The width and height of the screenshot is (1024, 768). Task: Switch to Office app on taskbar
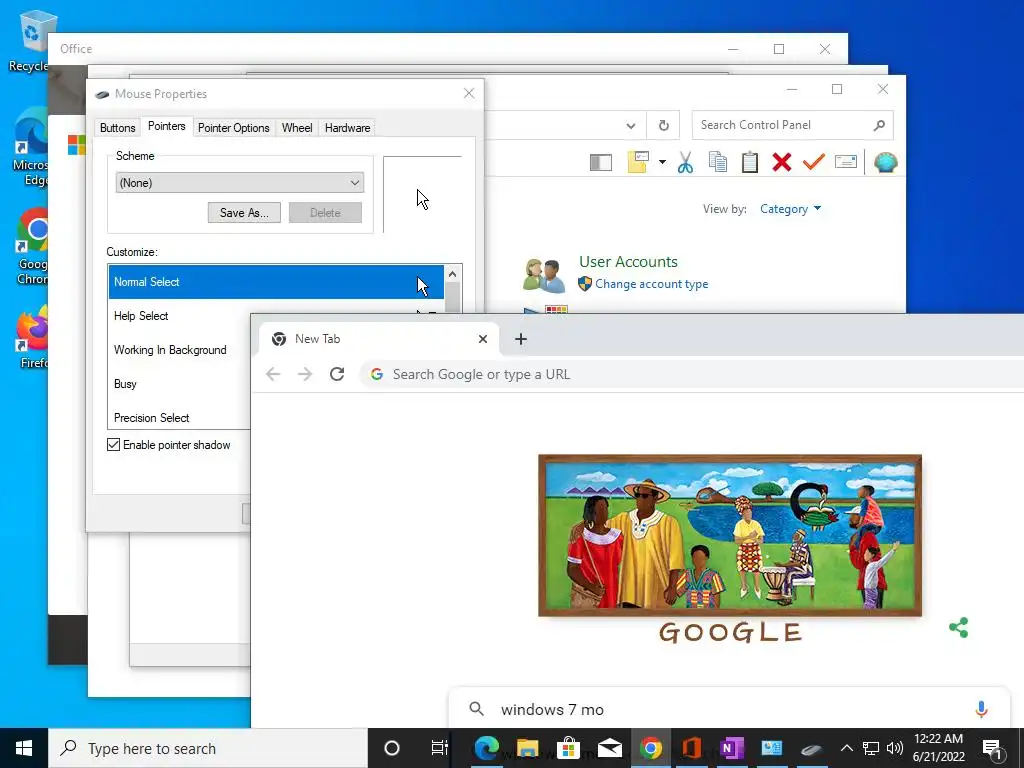(x=692, y=748)
